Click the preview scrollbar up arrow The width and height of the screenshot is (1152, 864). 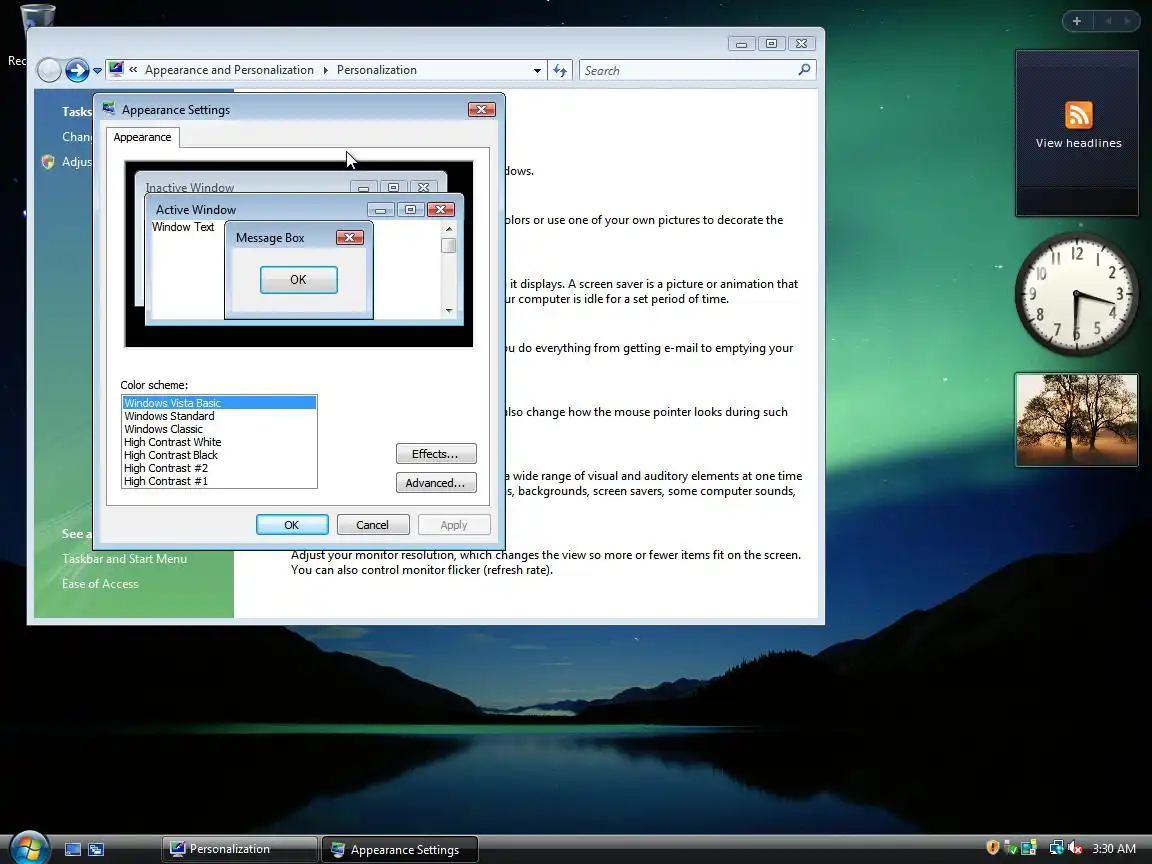(x=449, y=228)
